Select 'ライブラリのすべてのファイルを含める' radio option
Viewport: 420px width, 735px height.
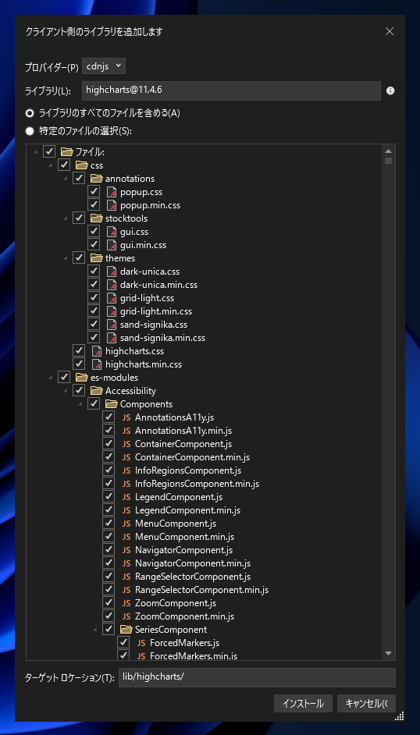click(30, 113)
